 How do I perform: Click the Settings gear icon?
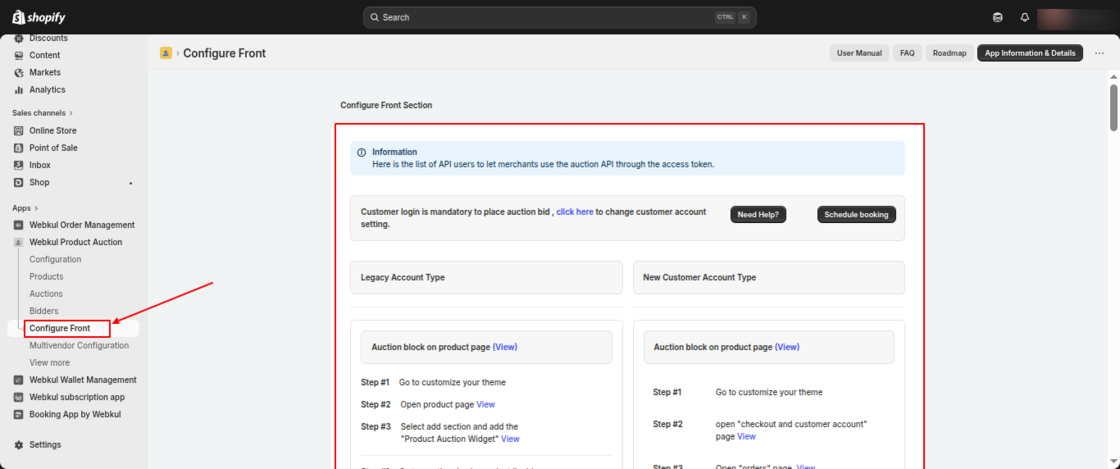(19, 445)
